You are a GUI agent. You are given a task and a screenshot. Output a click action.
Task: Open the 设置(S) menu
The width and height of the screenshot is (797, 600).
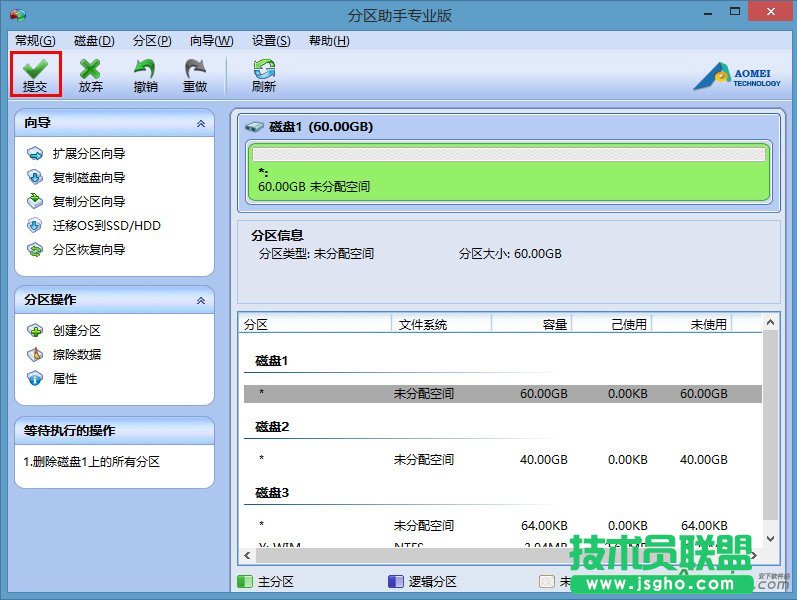point(271,41)
